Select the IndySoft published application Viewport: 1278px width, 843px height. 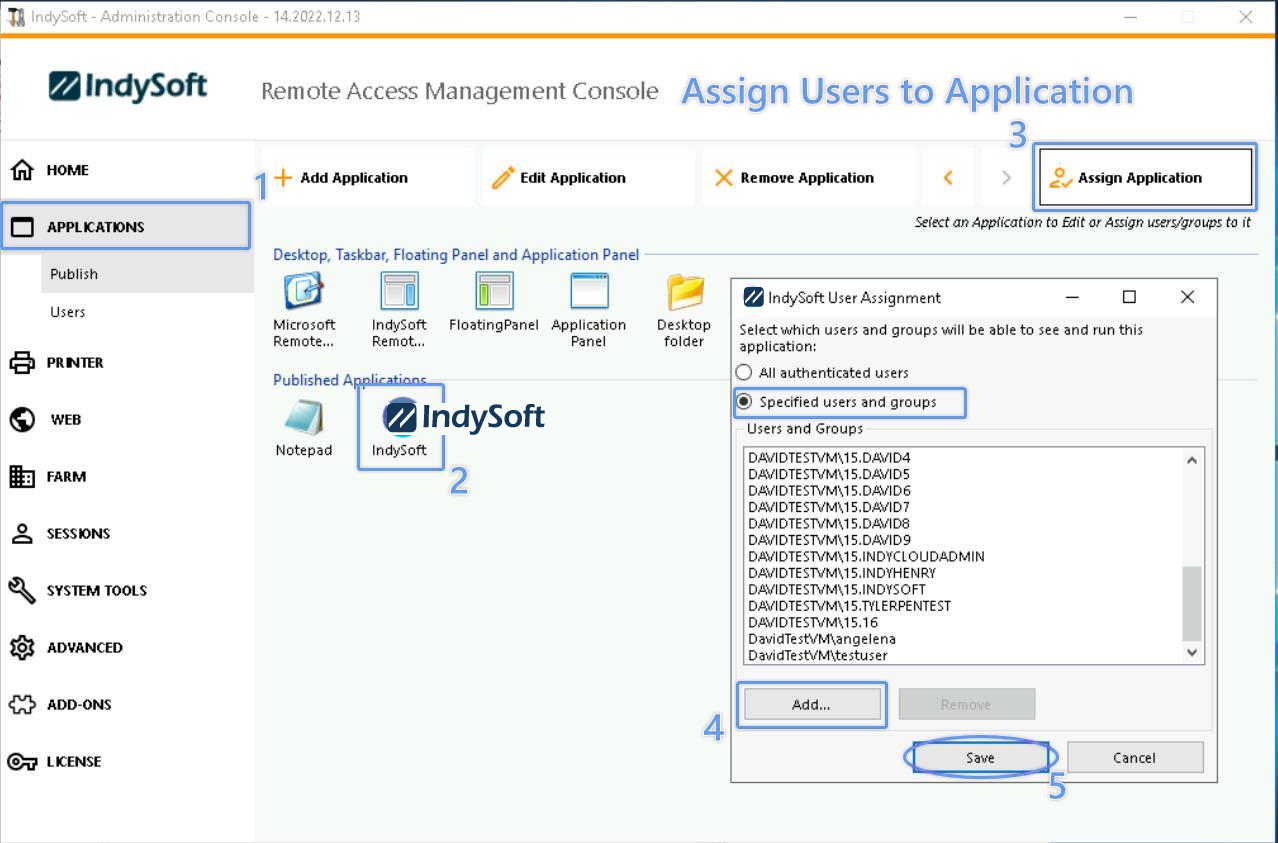pos(400,428)
